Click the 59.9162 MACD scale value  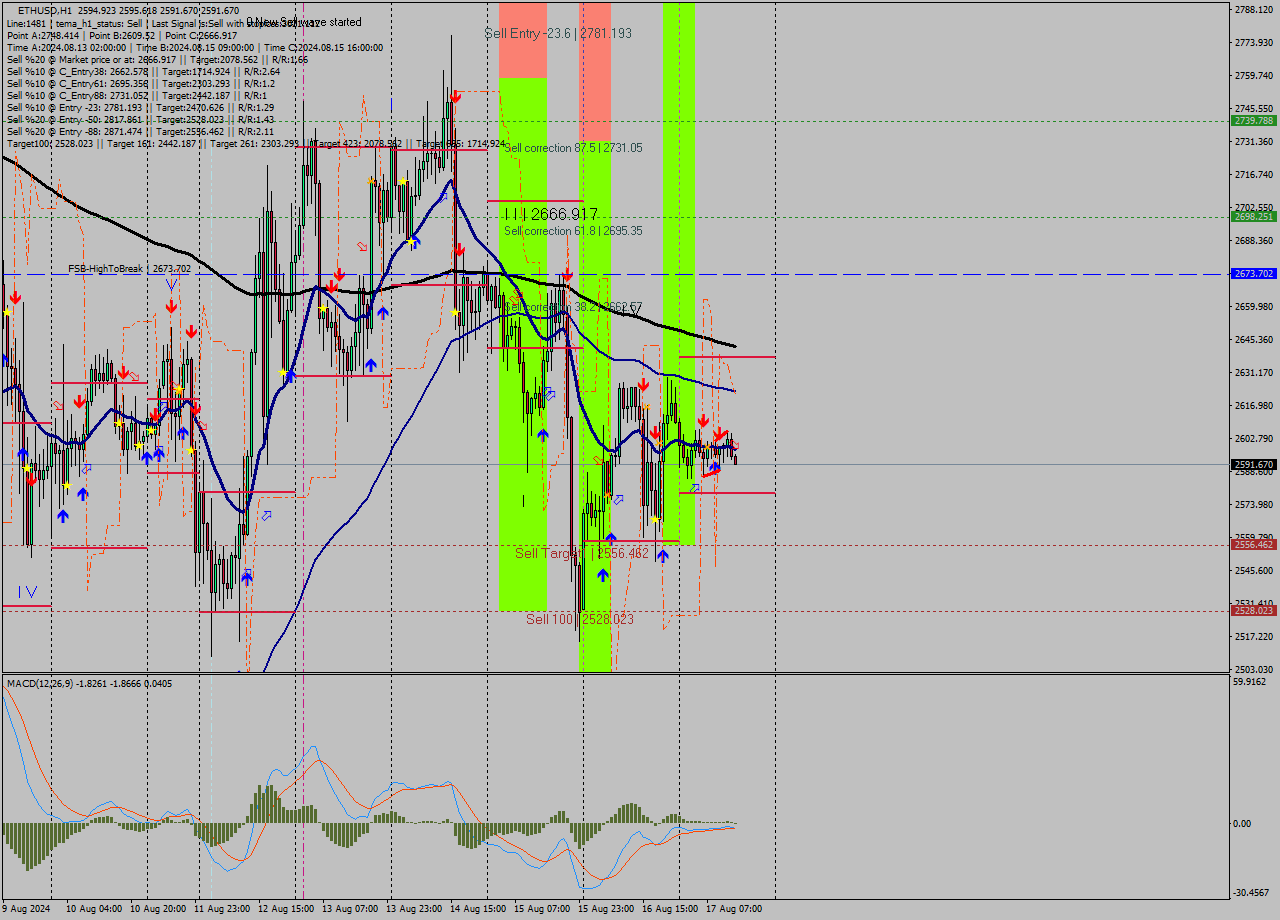1250,682
